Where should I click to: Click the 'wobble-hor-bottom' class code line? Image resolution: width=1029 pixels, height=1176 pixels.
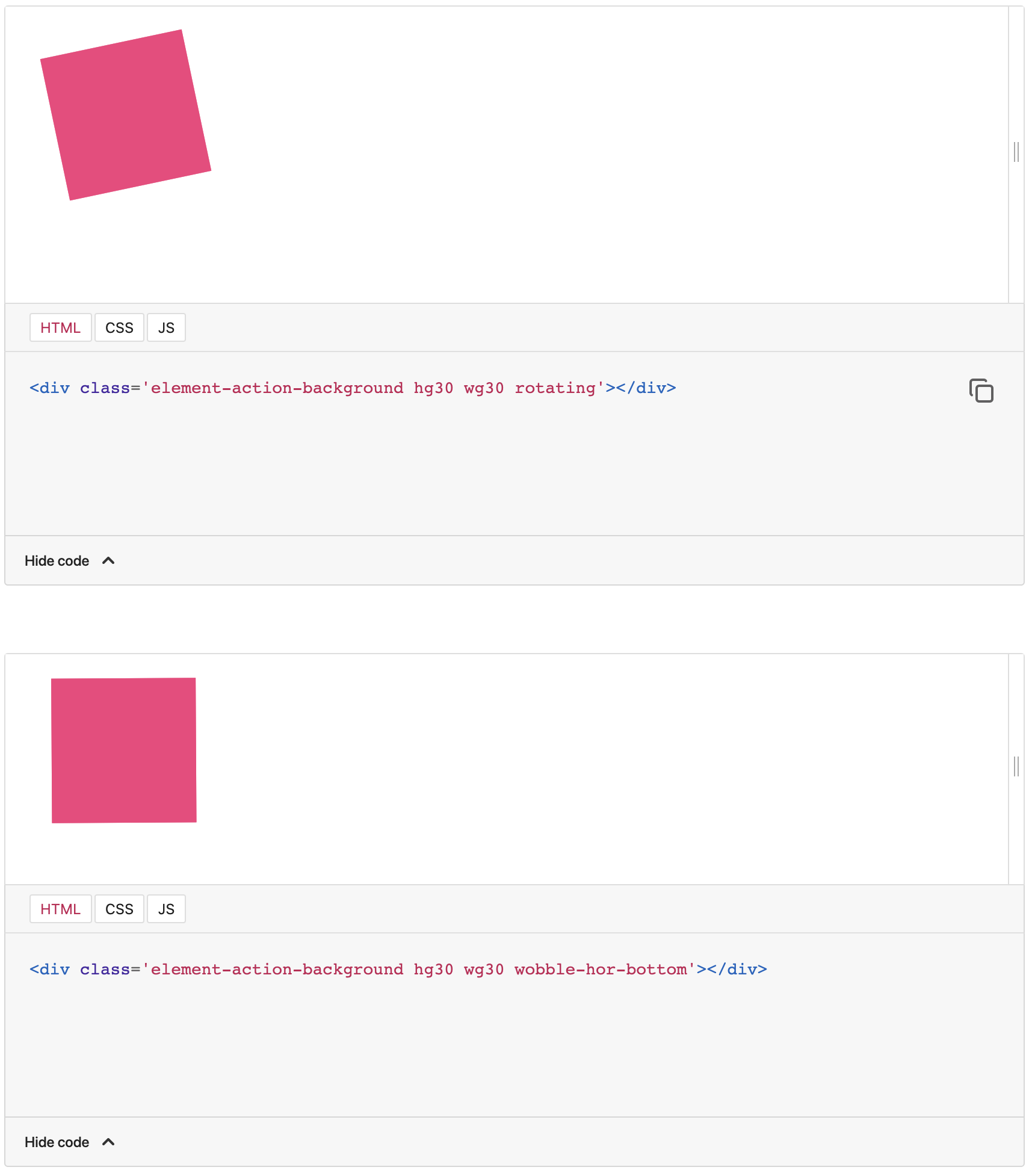[x=398, y=970]
